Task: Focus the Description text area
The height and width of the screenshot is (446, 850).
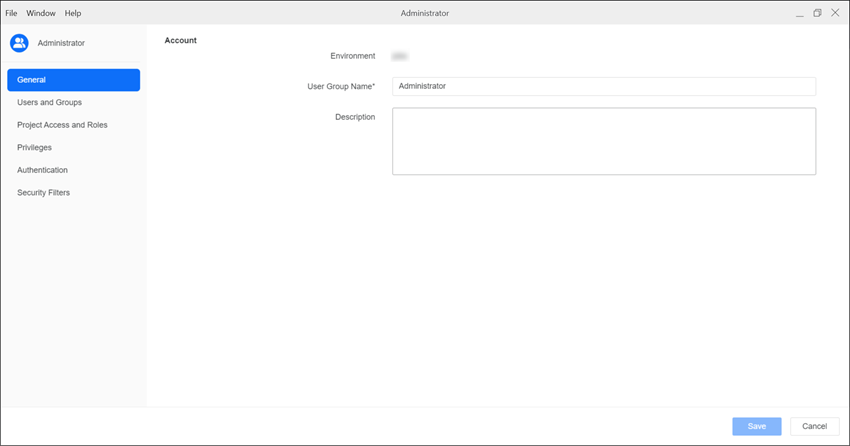Action: pos(603,141)
